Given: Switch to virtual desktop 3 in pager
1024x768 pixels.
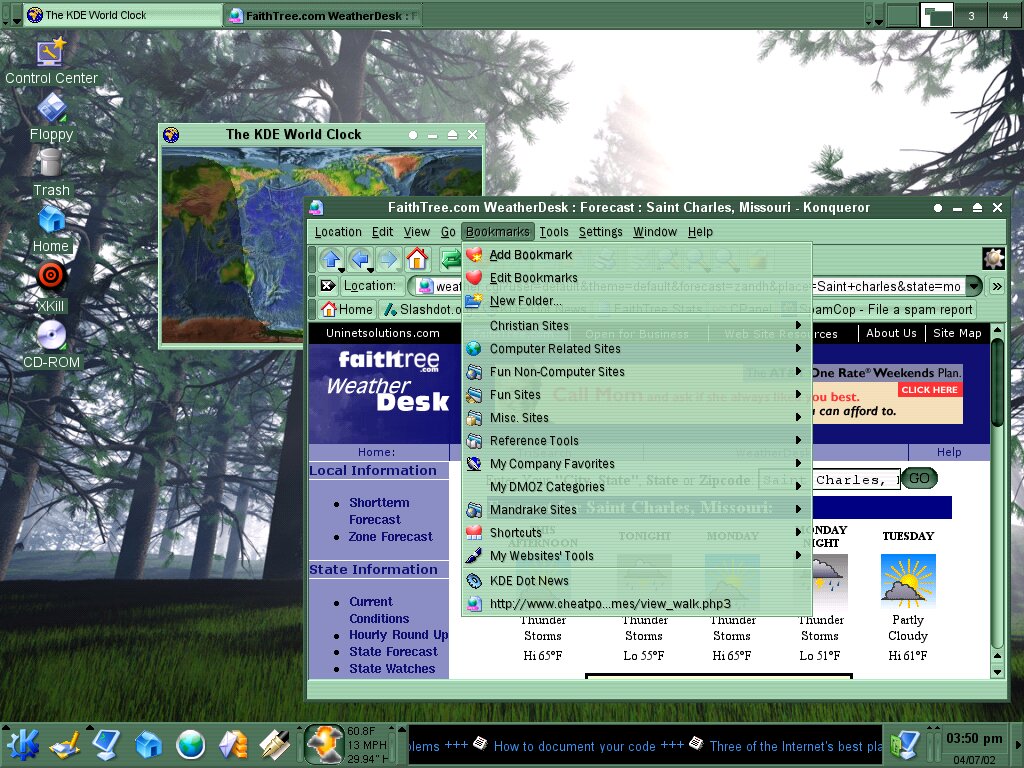Looking at the screenshot, I should (971, 15).
